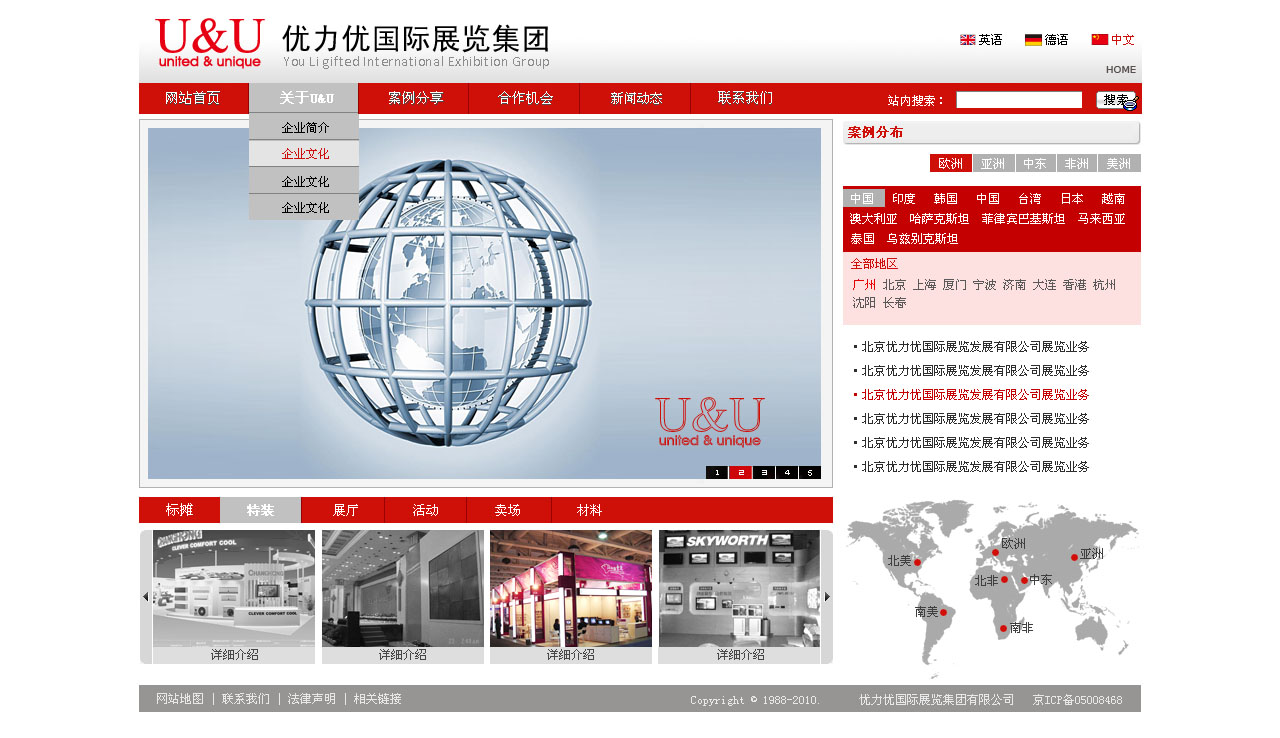The image size is (1280, 738).
Task: Open Skyworth booth thumbnail
Action: (x=739, y=588)
